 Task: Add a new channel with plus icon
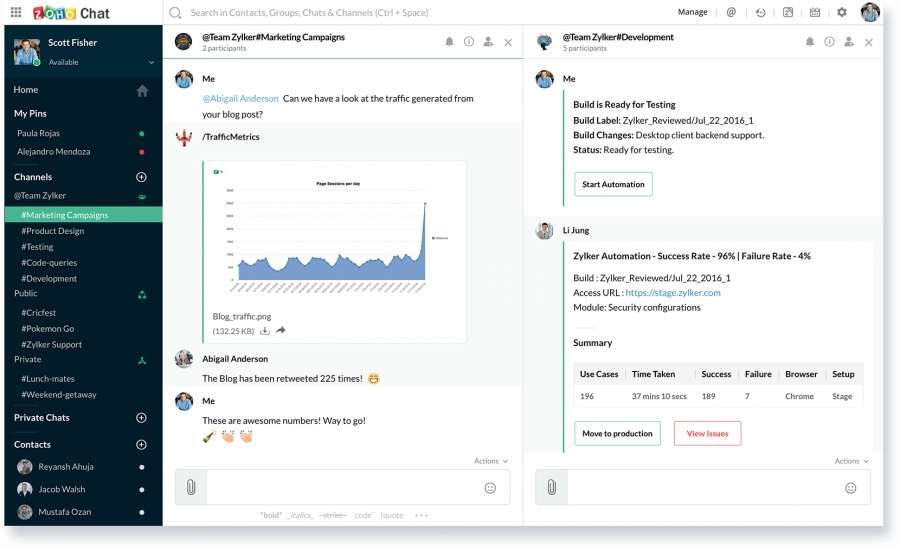141,177
